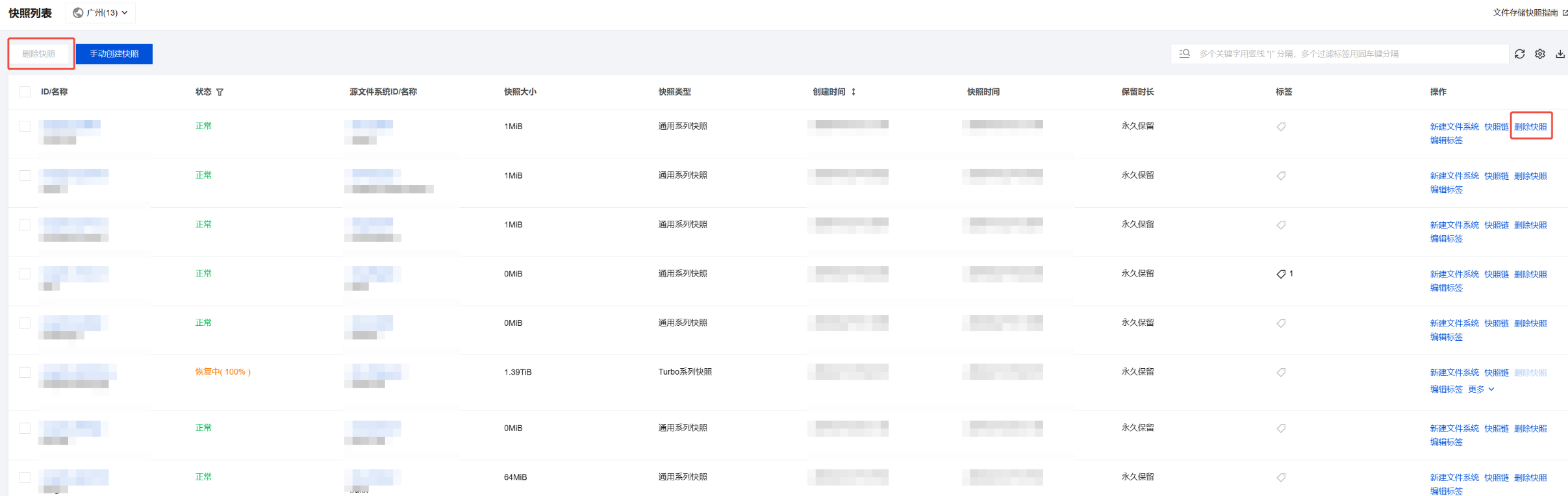
Task: Click the 保留时长 column header
Action: pyautogui.click(x=1137, y=92)
